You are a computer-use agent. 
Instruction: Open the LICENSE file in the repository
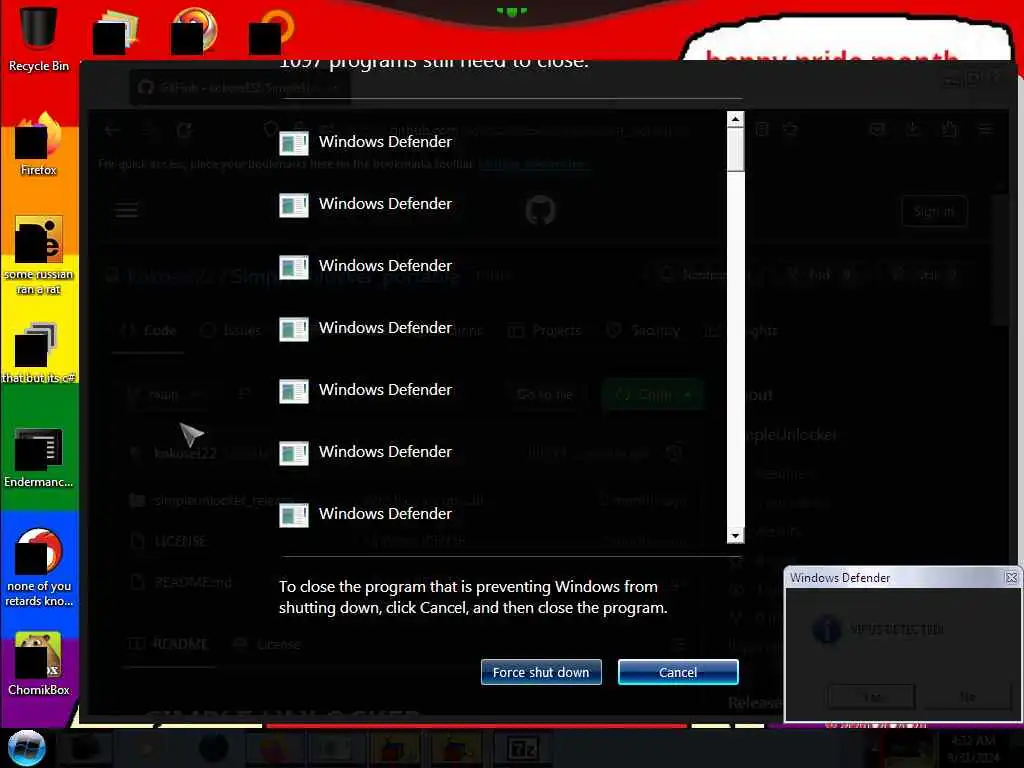point(180,541)
